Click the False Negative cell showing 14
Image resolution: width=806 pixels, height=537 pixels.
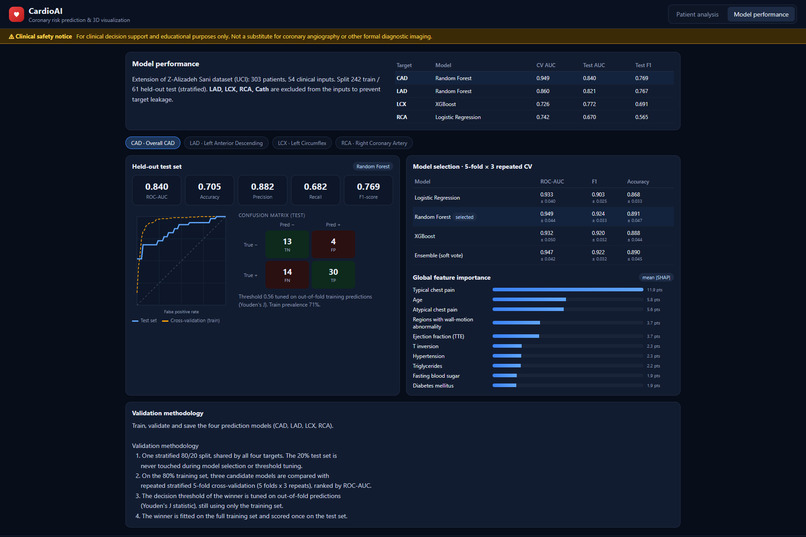tap(287, 274)
